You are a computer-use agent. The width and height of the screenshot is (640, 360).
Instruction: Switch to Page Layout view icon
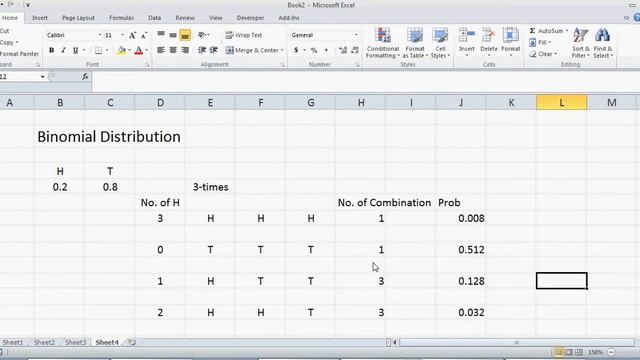pos(569,352)
